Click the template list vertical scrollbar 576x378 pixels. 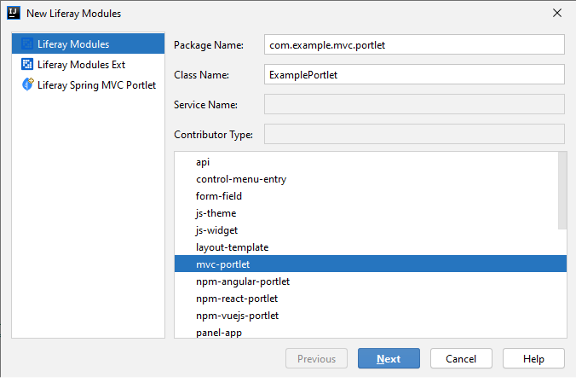(x=562, y=191)
